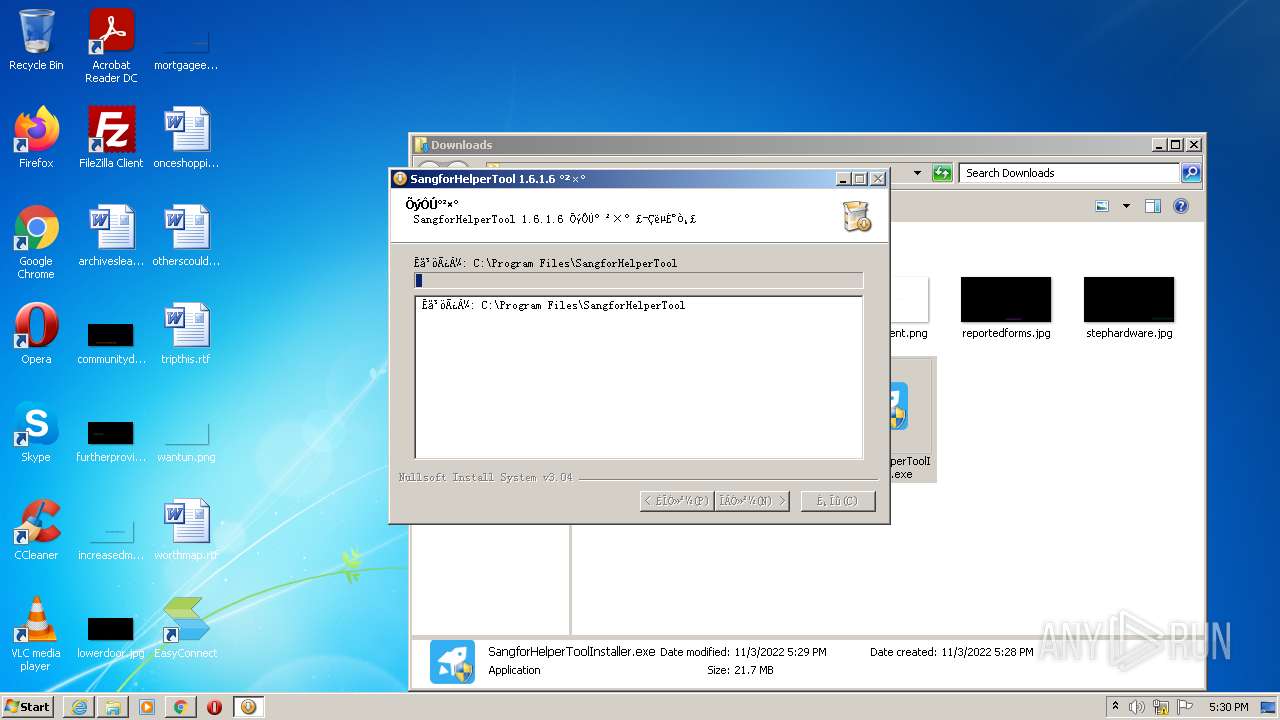Click the installer log text box

(639, 377)
